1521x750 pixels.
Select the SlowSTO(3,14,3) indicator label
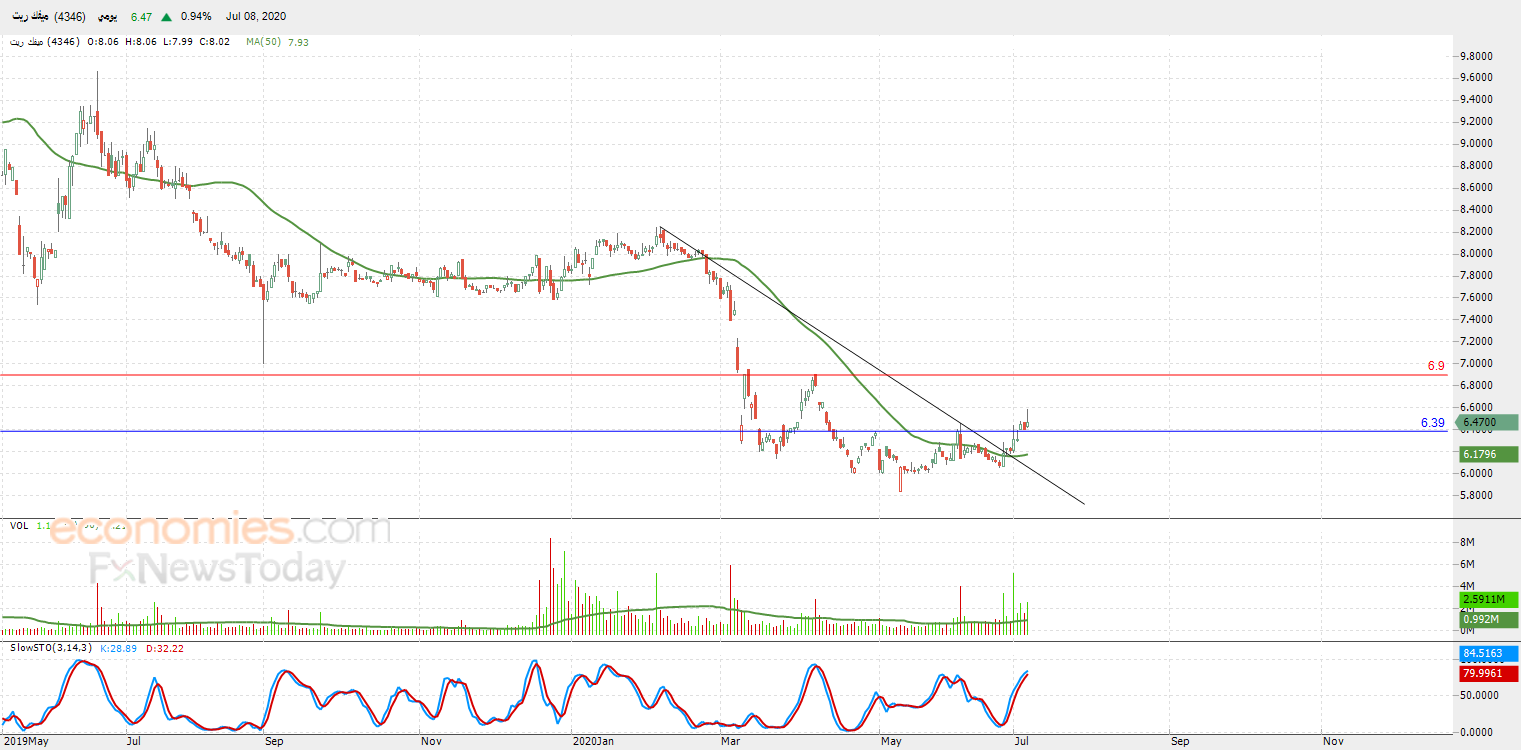pos(51,648)
